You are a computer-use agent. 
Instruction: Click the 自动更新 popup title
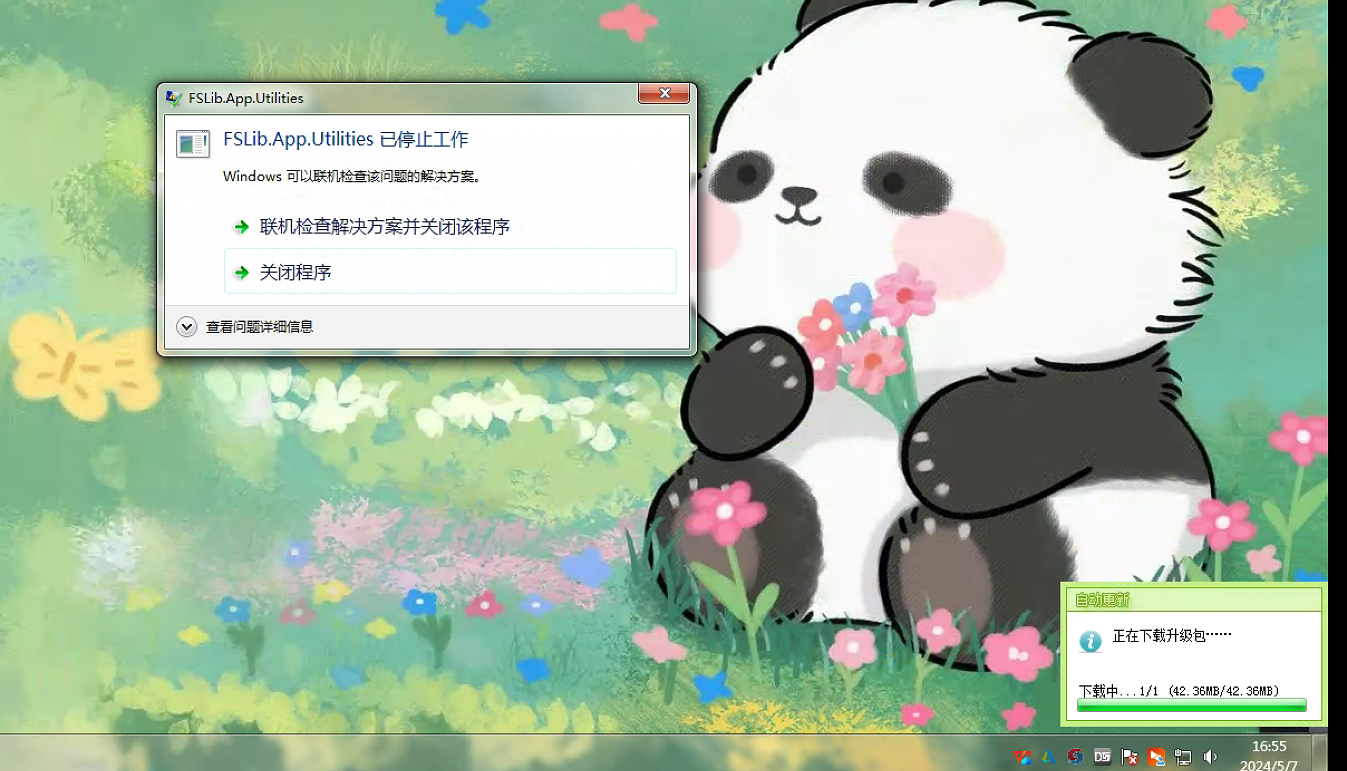click(x=1101, y=600)
